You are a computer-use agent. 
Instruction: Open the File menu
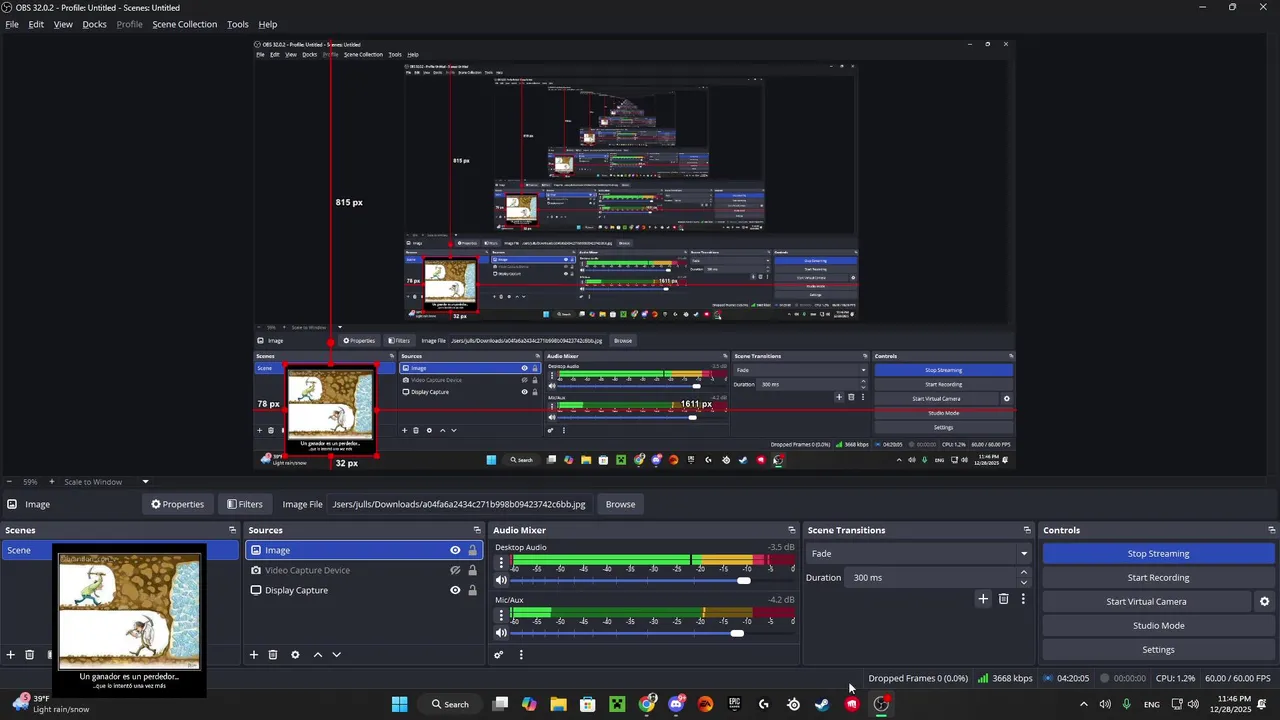(12, 24)
